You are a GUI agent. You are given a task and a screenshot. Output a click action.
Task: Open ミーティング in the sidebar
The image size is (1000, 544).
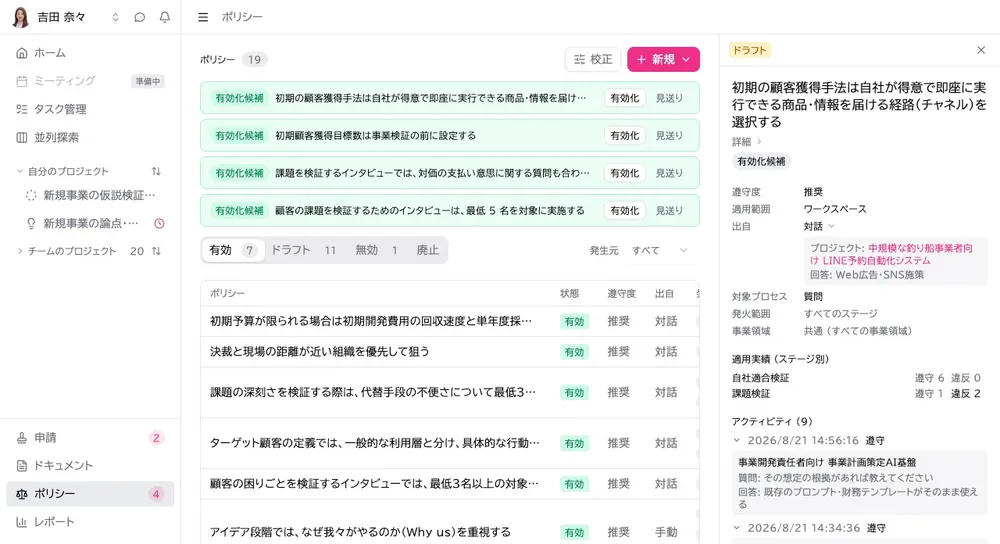click(x=90, y=81)
